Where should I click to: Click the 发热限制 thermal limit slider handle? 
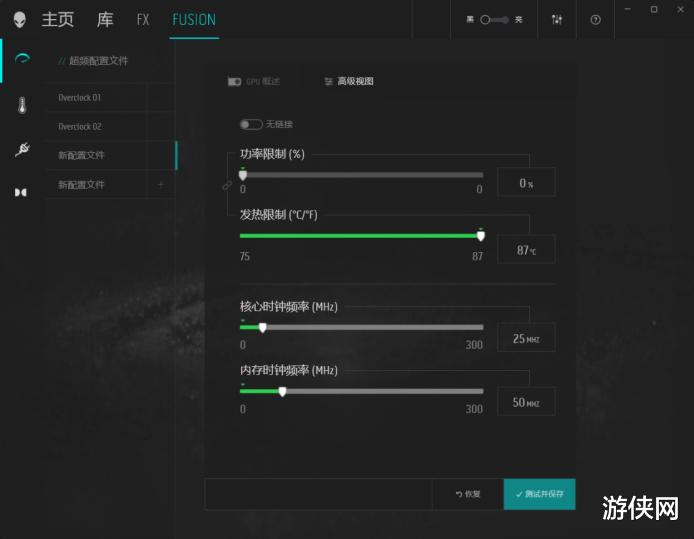click(481, 235)
